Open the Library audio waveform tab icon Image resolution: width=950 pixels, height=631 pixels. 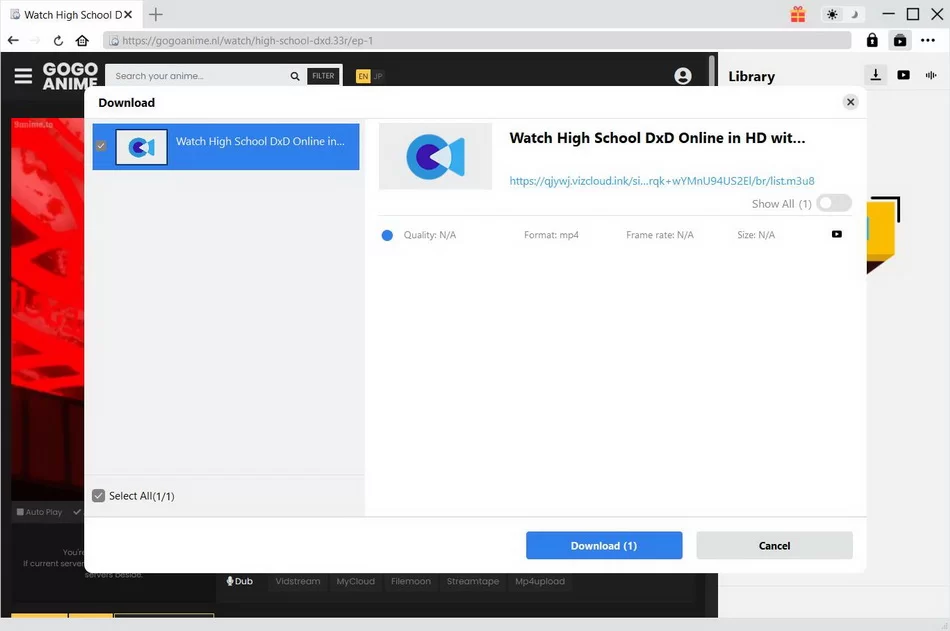[x=931, y=75]
